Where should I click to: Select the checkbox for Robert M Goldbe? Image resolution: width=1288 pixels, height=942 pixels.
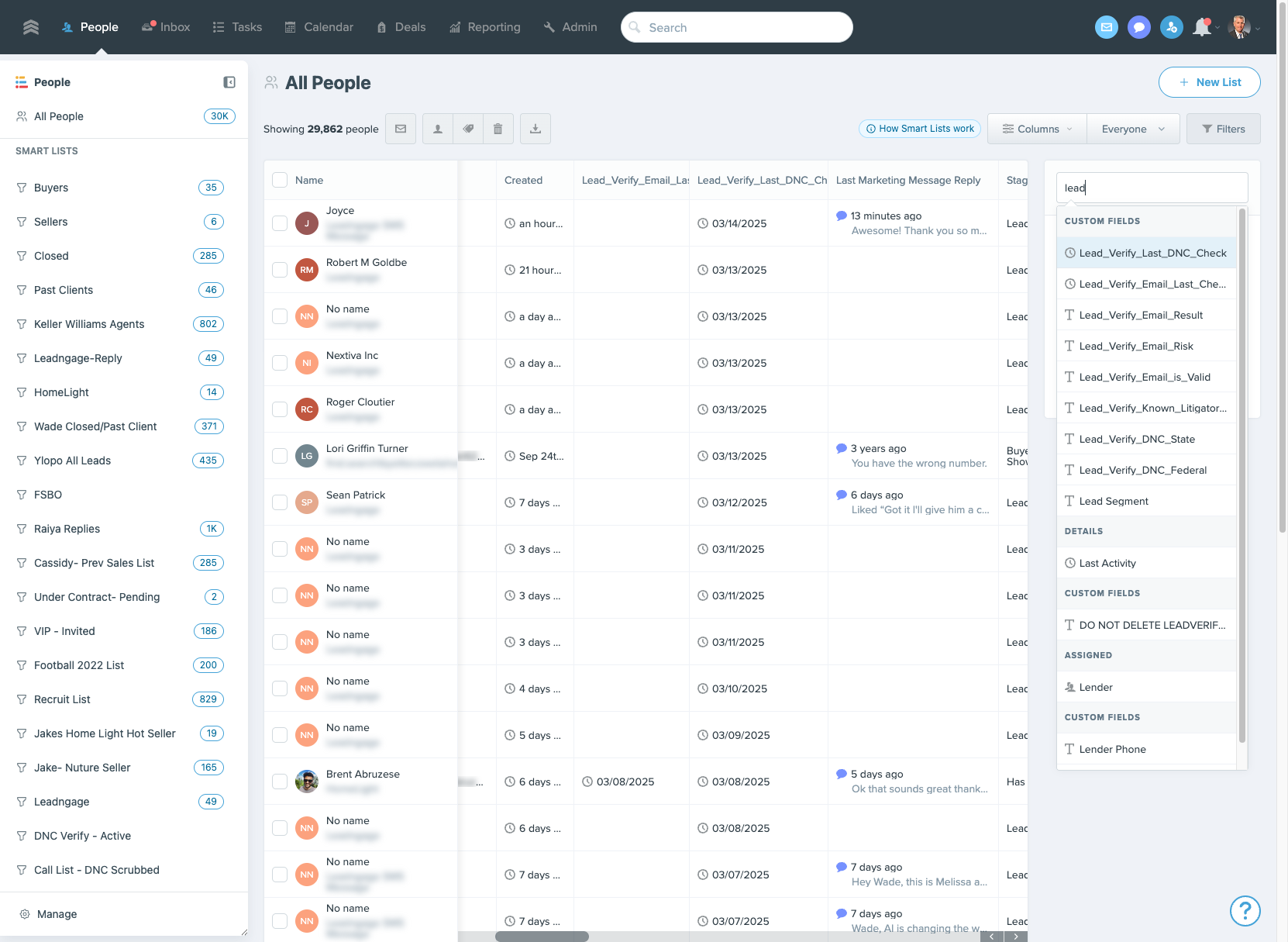(280, 270)
